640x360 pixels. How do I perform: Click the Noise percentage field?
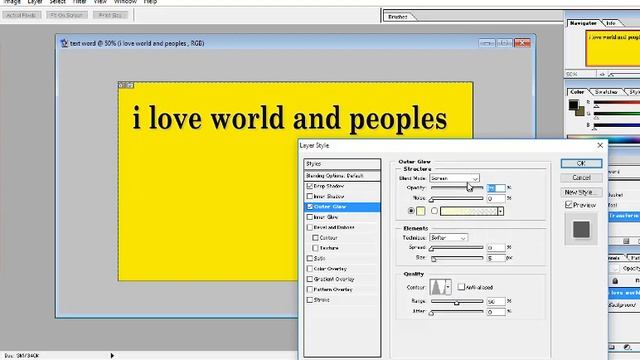pos(496,198)
